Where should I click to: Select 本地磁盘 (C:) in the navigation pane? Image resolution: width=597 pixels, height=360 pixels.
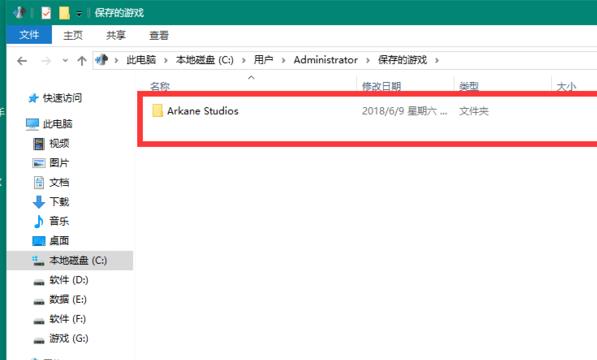(x=78, y=260)
